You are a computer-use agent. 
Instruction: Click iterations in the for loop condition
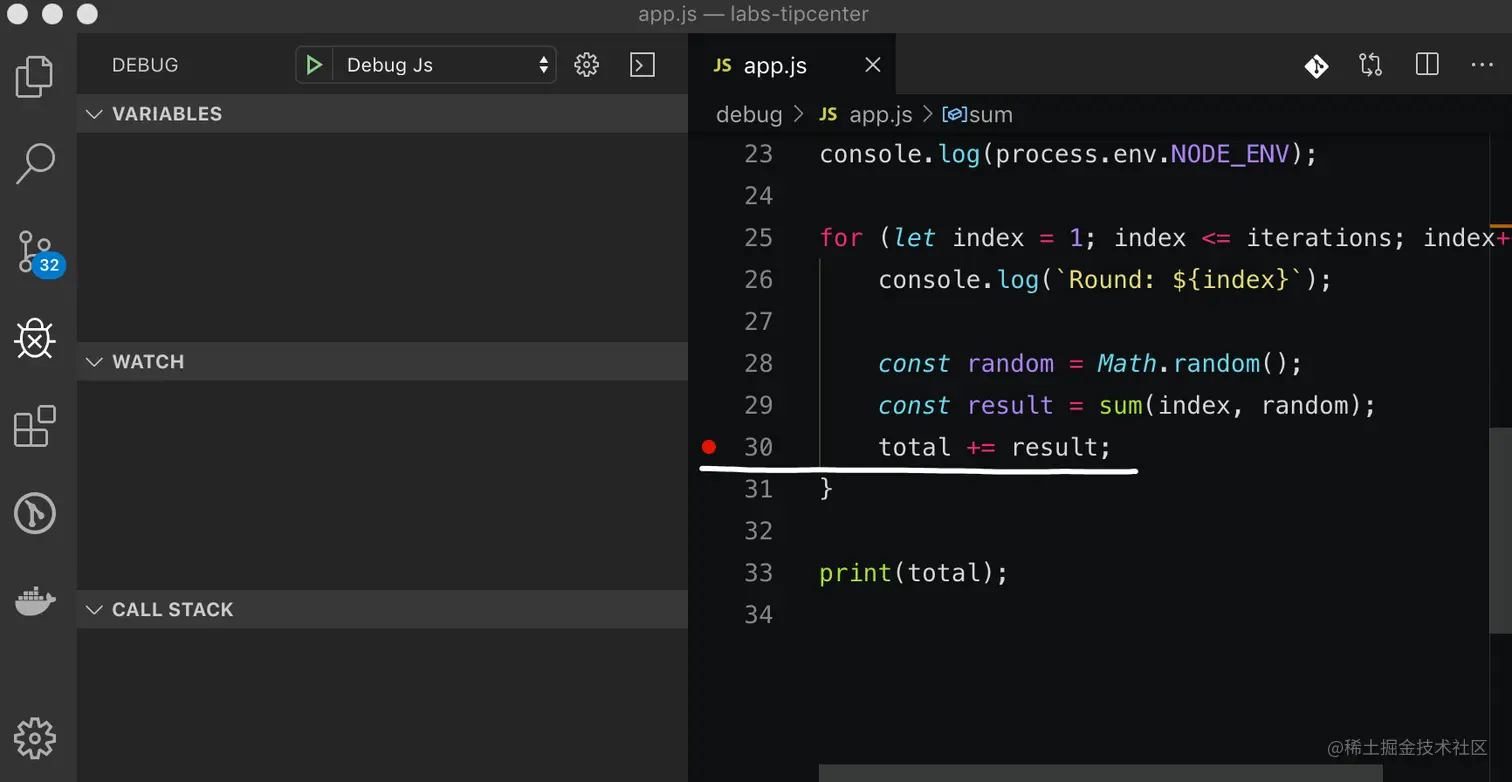1319,238
